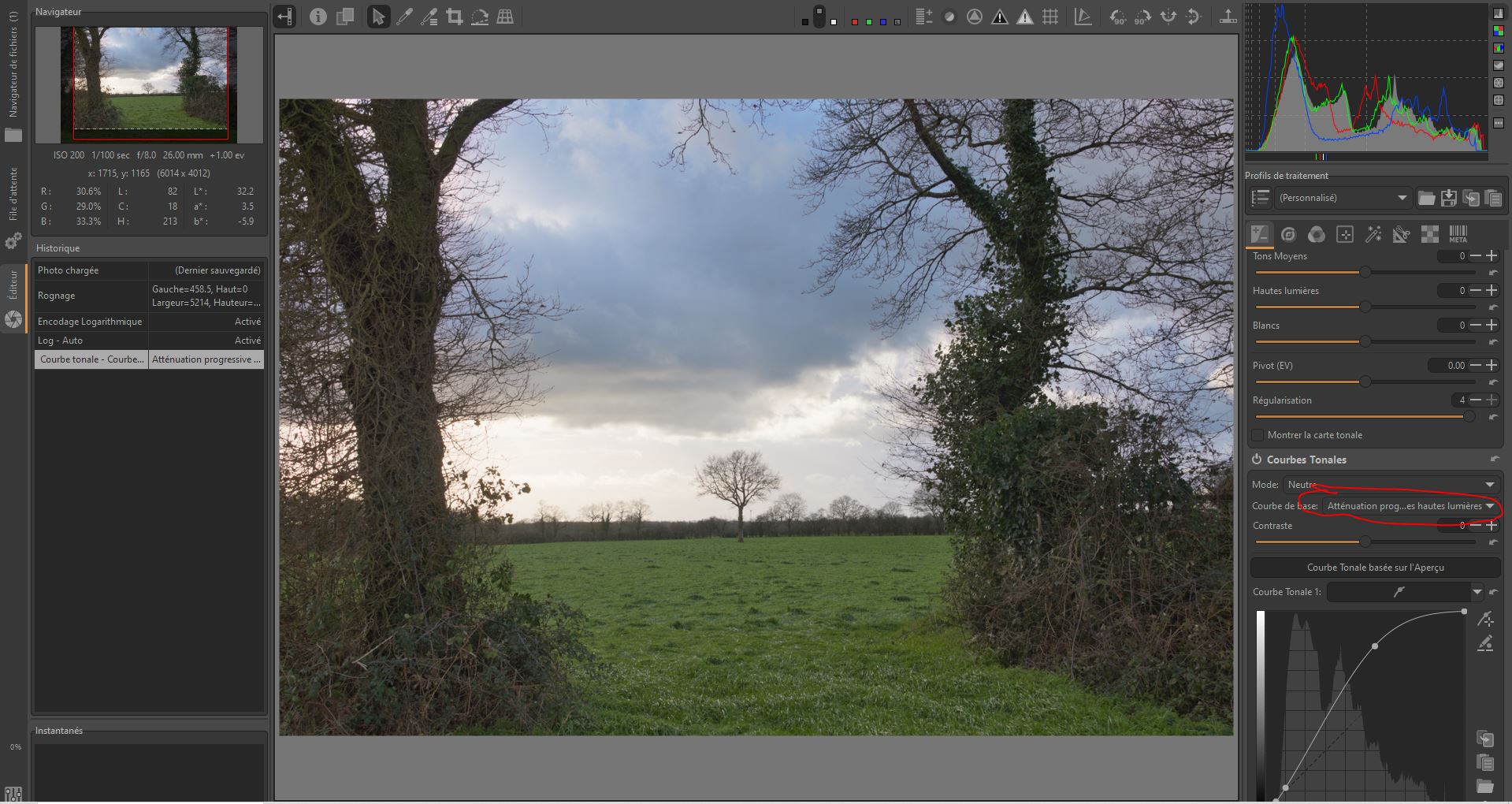
Task: Open the Color tab with three circles
Action: [1316, 234]
